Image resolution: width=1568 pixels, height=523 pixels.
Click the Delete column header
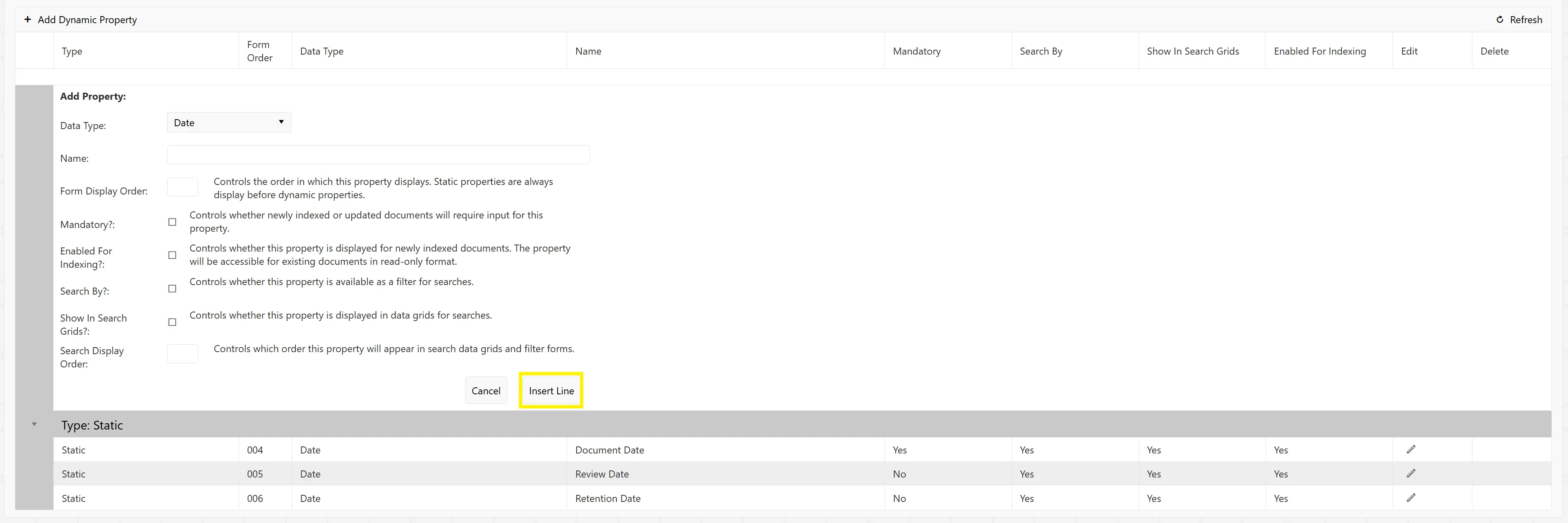1494,51
